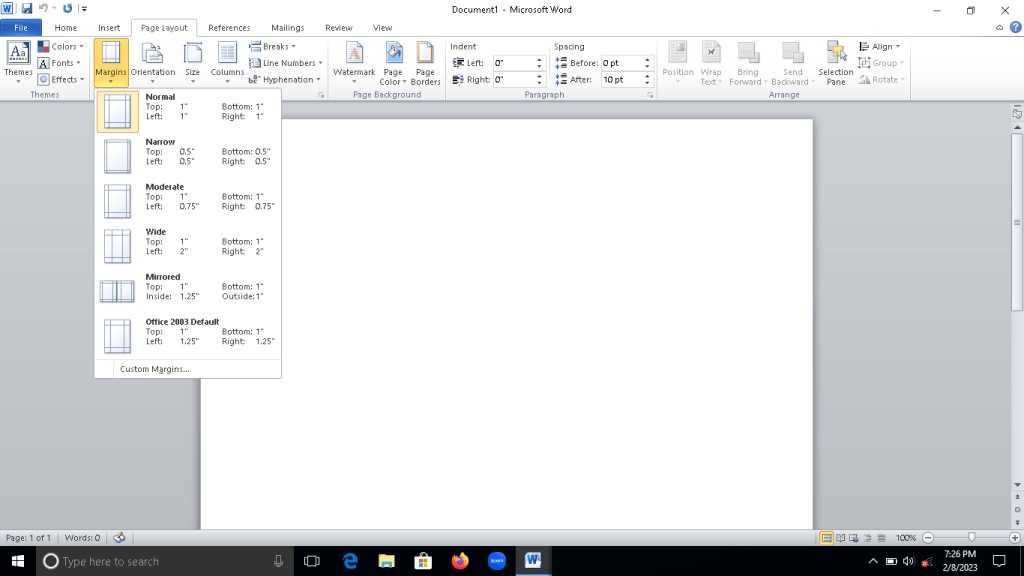This screenshot has width=1024, height=576.
Task: Collapse the Margins dropdown button
Action: (110, 62)
